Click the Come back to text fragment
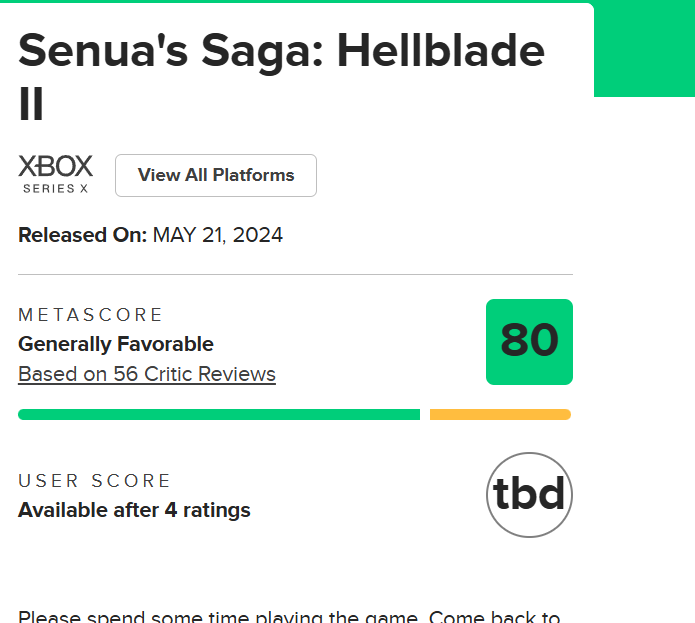The image size is (695, 623). 494,616
